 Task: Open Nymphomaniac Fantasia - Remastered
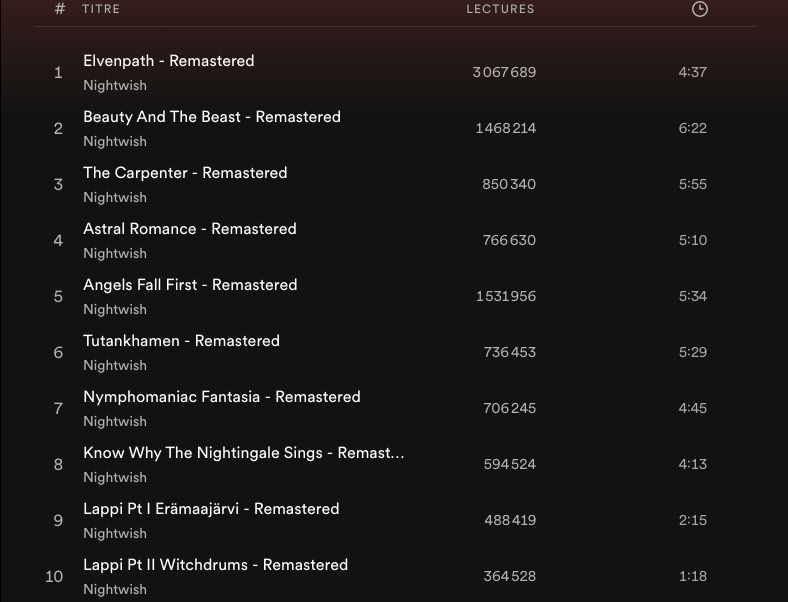pos(221,397)
